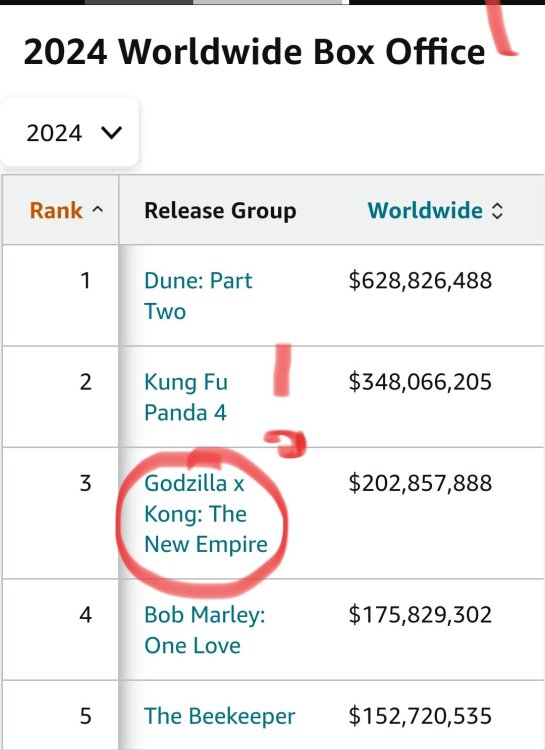The height and width of the screenshot is (750, 545).
Task: Click the 2024 Worldwide Box Office heading
Action: [254, 52]
